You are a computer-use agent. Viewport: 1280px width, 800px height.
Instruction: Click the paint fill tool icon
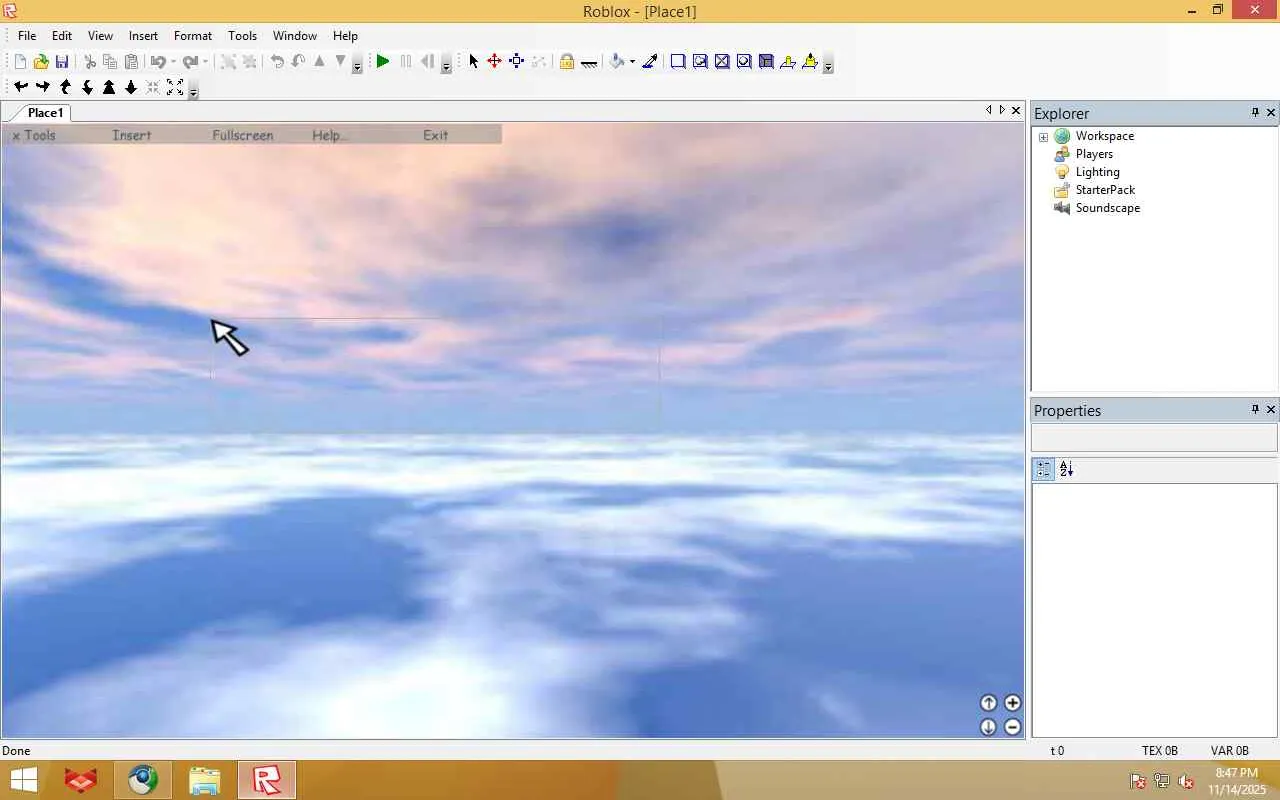(x=617, y=62)
